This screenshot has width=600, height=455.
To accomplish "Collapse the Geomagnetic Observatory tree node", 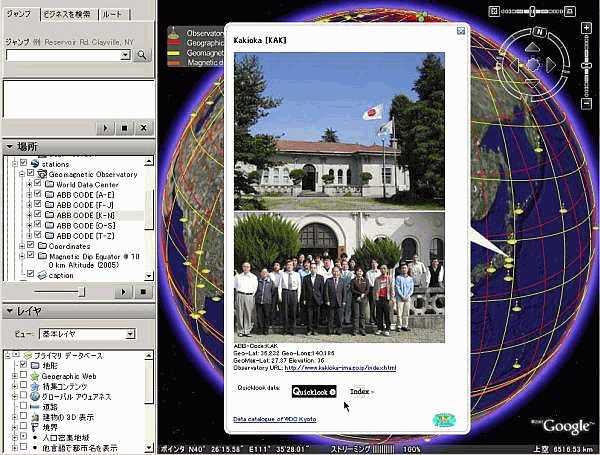I will click(22, 174).
